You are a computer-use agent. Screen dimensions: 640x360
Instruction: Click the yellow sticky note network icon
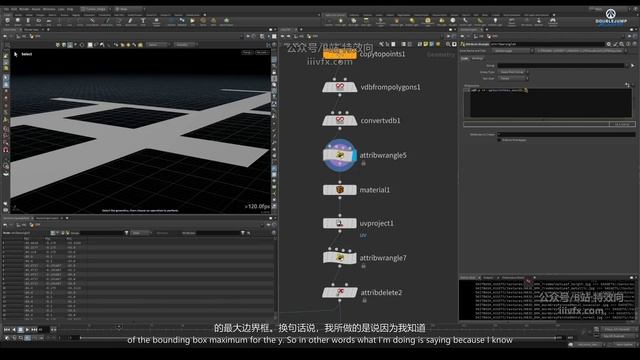tap(426, 44)
